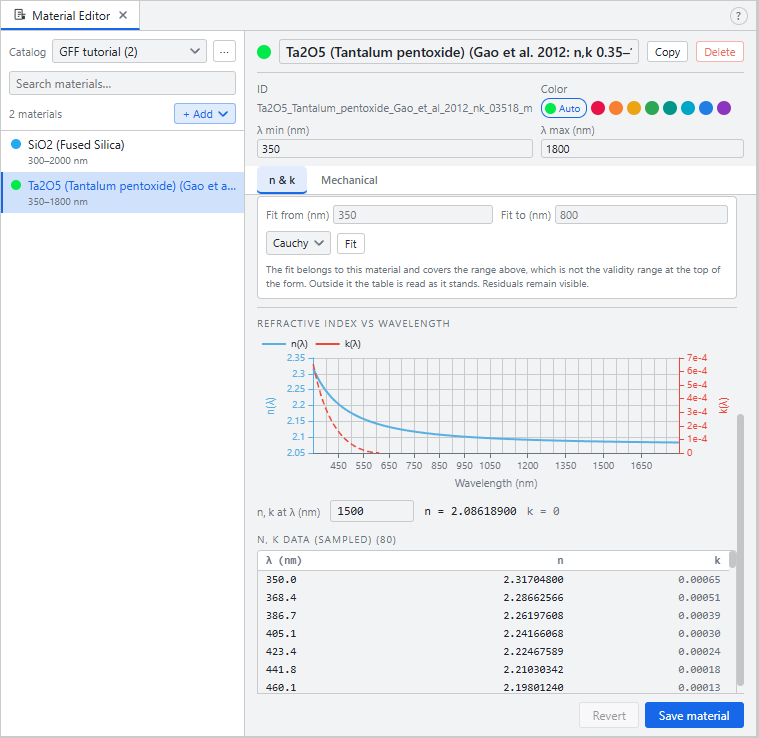
Task: Click the Revert button
Action: pos(609,715)
